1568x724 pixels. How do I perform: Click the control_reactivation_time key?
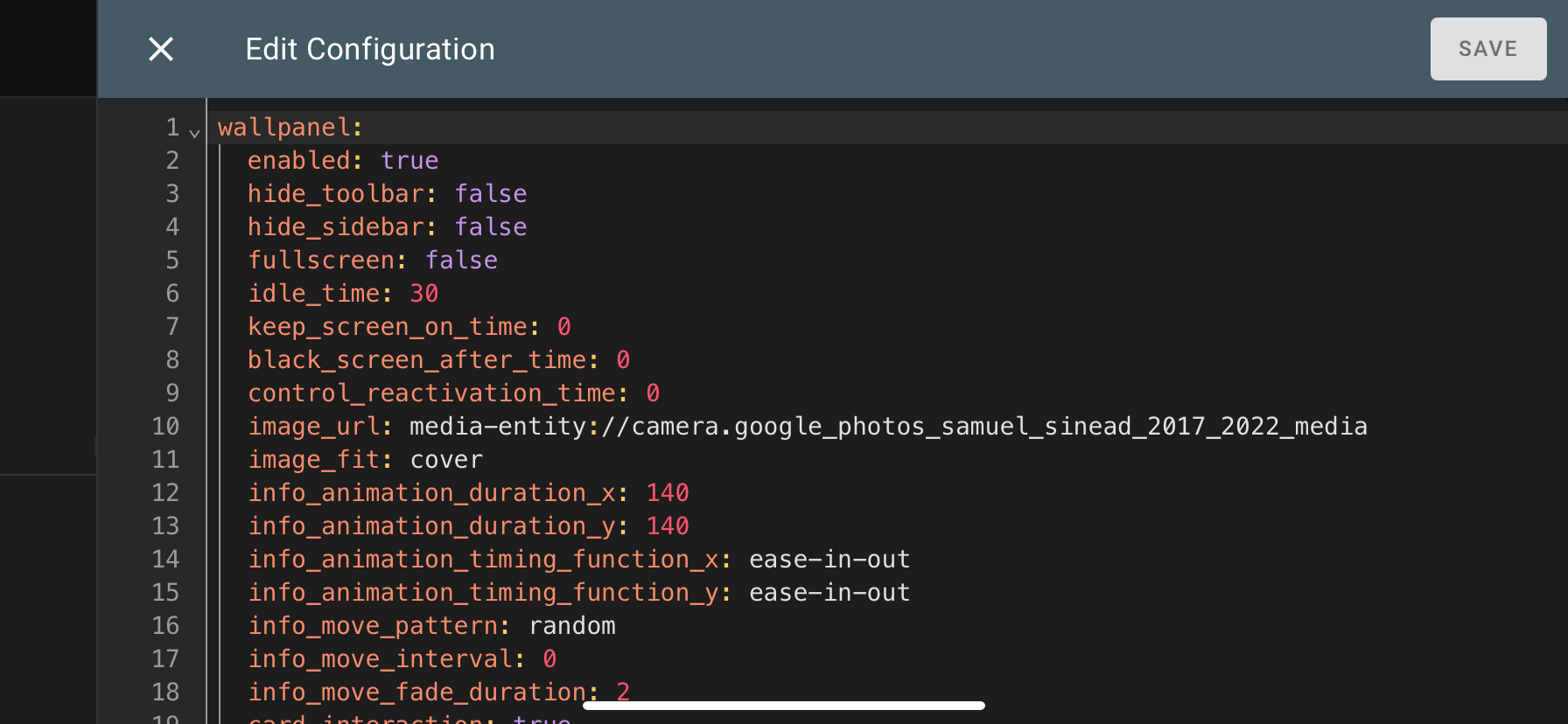click(x=431, y=393)
